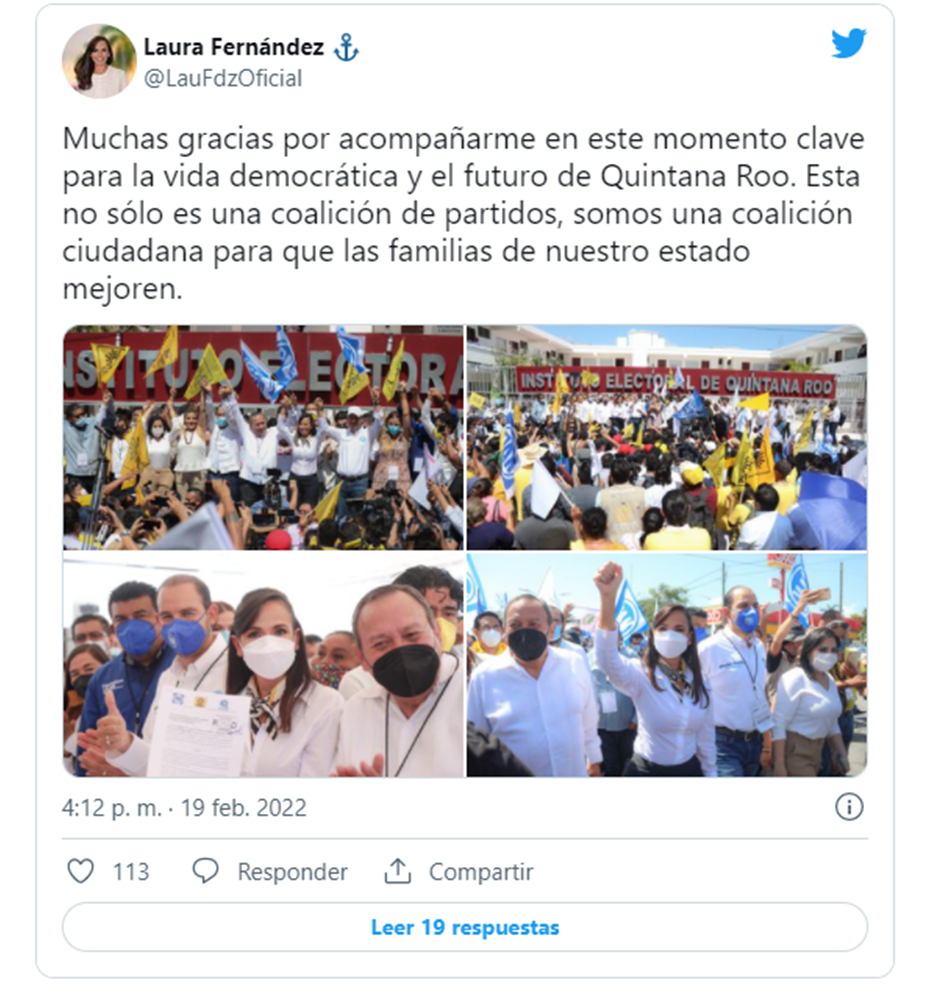The height and width of the screenshot is (998, 935).
Task: Click the Compartir share label
Action: (481, 871)
